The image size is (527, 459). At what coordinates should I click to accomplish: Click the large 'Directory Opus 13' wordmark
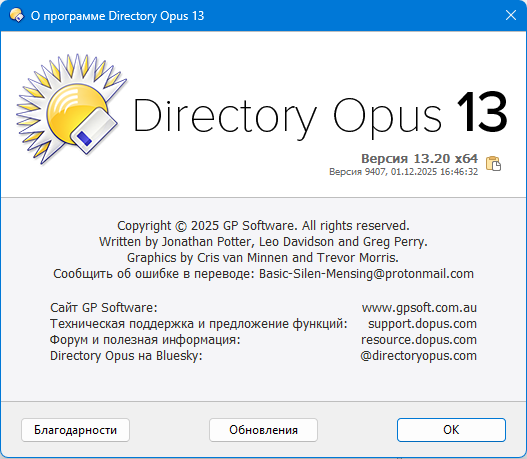(x=320, y=116)
